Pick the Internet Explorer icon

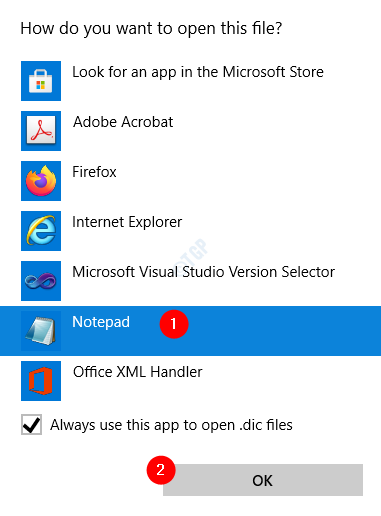pos(41,231)
